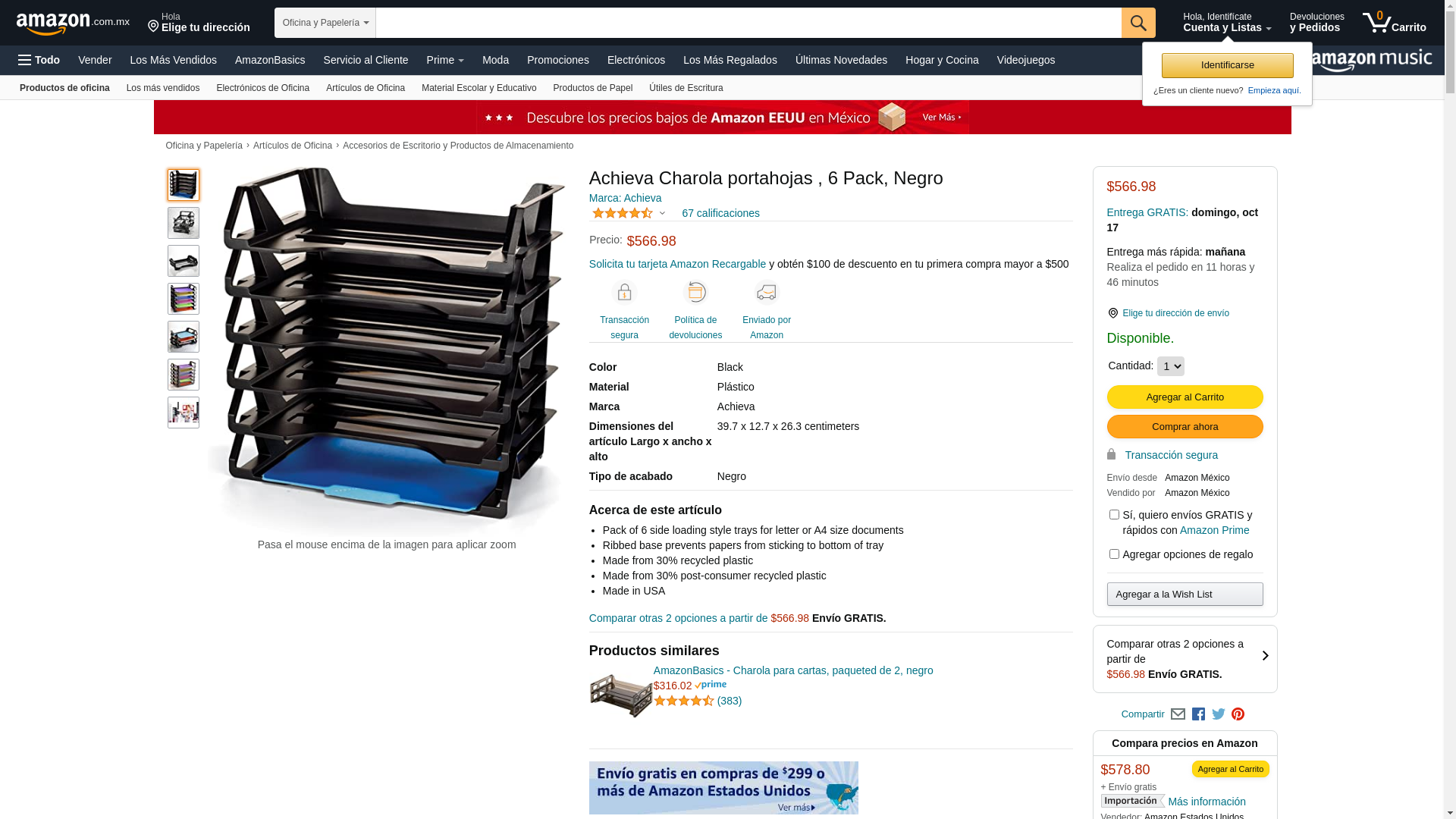Share product via Twitter icon
The height and width of the screenshot is (819, 1456).
click(x=1219, y=714)
